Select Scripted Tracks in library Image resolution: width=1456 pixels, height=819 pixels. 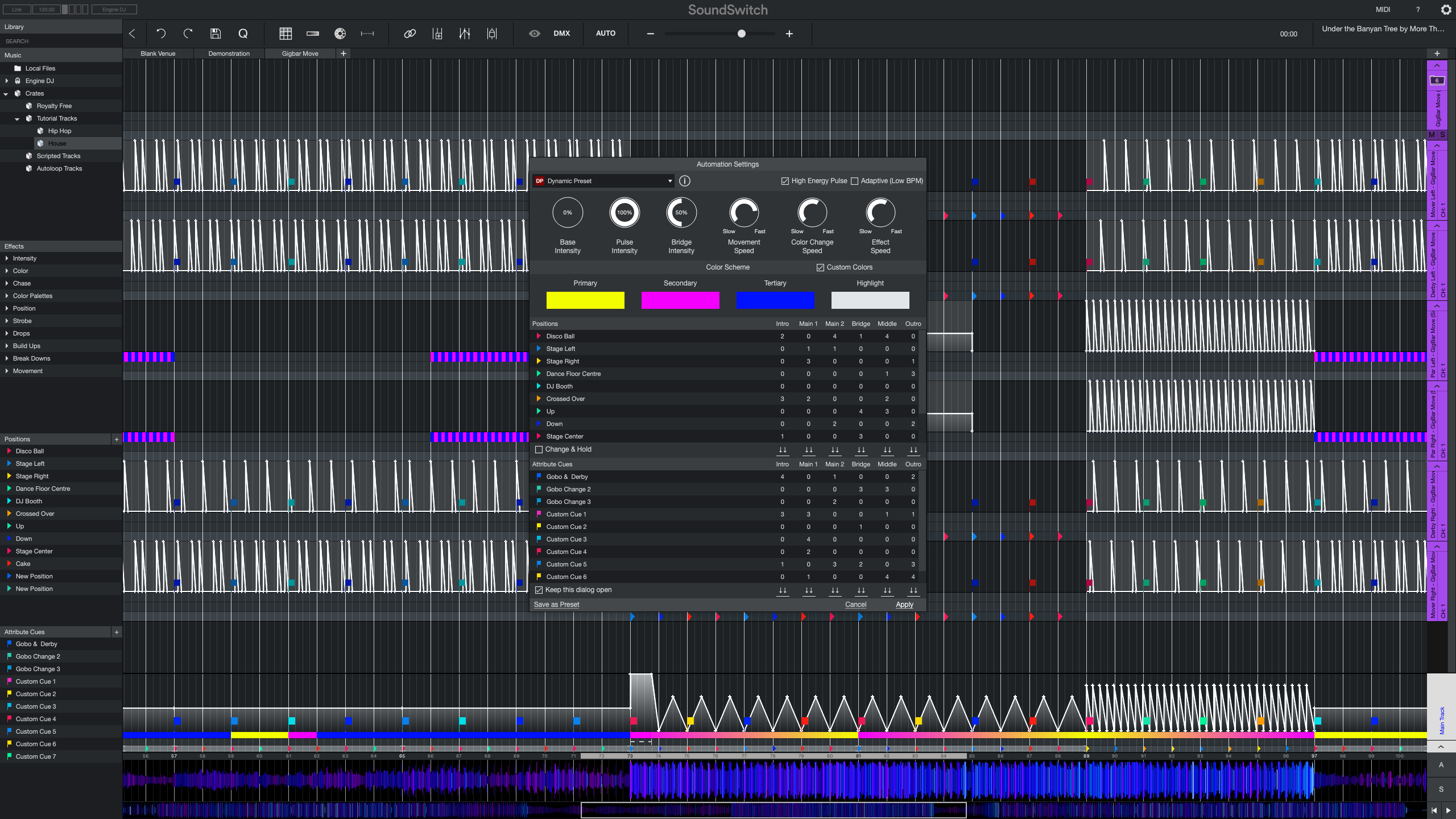(59, 156)
